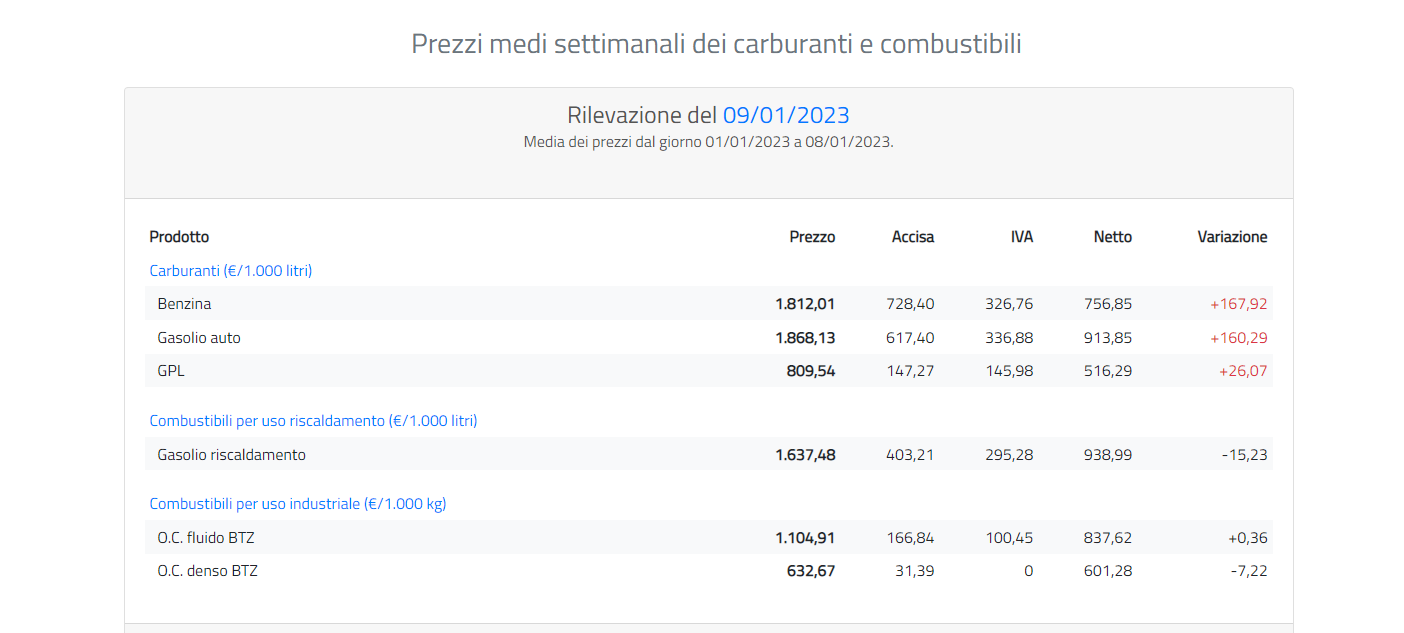Select the O.C. denso BTZ row
The image size is (1404, 633).
click(709, 571)
